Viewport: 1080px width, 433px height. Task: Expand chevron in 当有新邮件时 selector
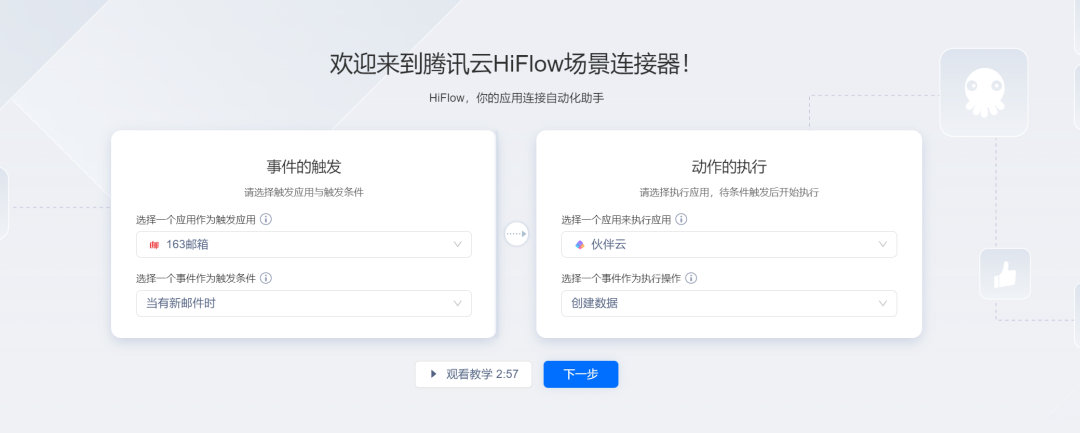click(x=457, y=304)
